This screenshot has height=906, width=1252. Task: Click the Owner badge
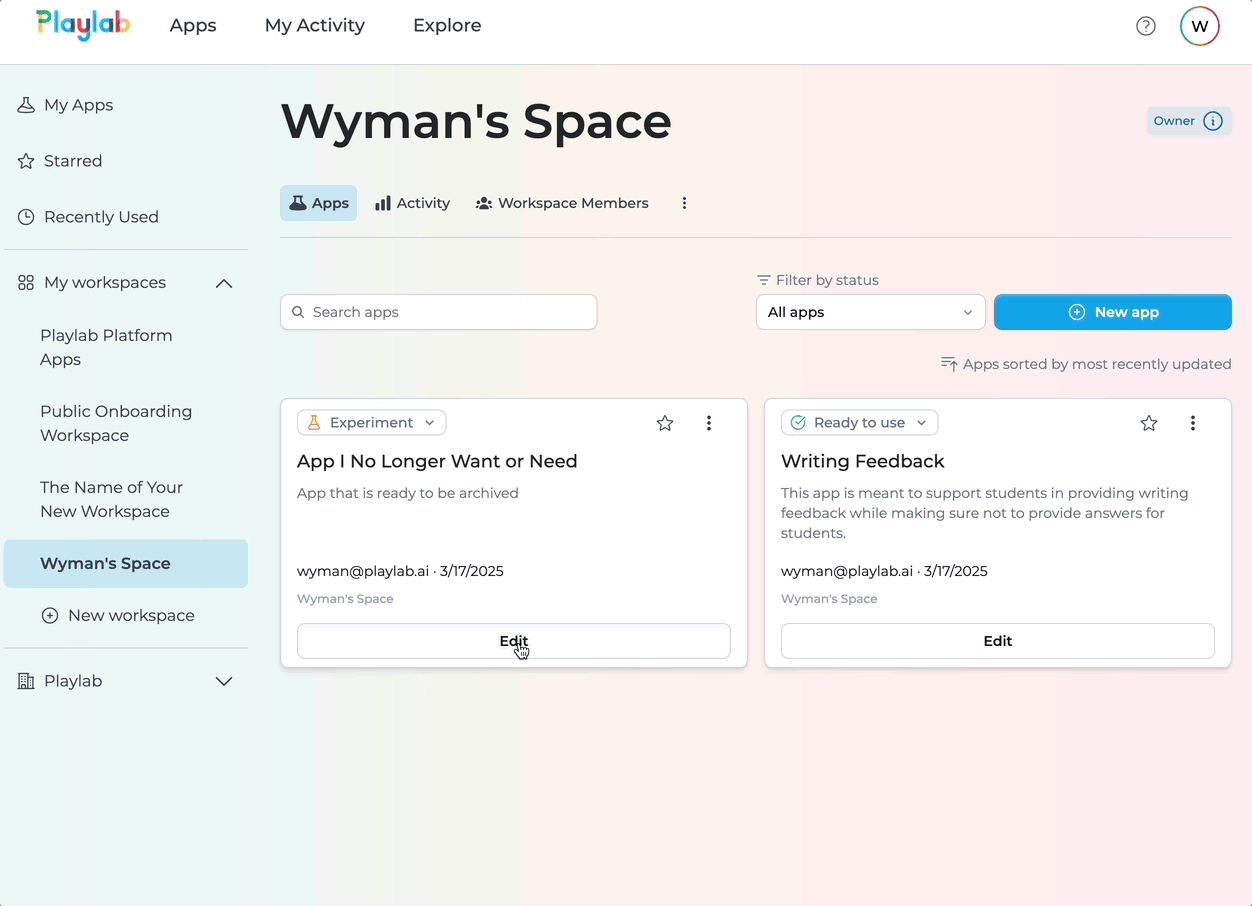click(1189, 121)
